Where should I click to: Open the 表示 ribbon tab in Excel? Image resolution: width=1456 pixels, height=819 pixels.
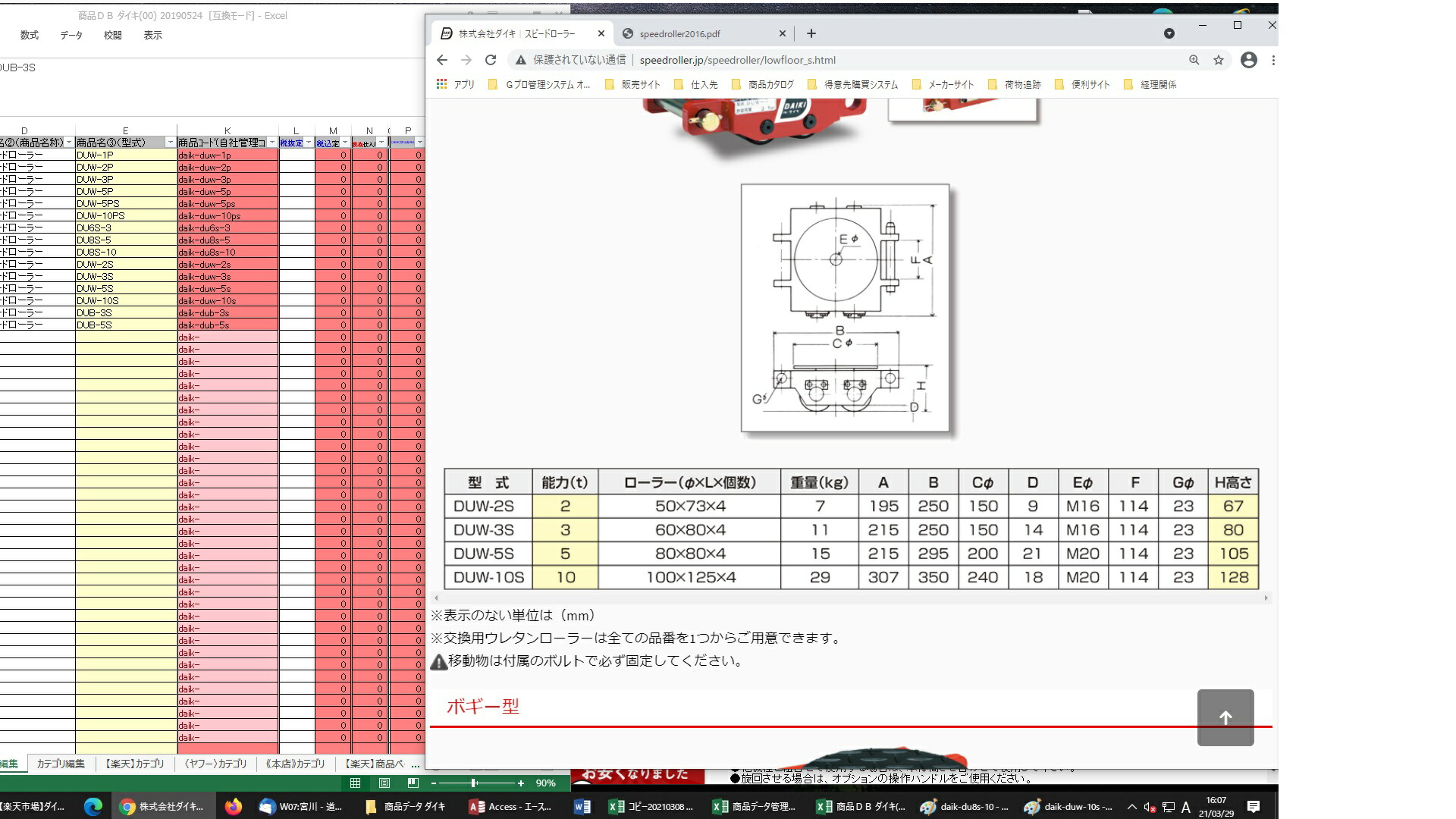[x=152, y=35]
